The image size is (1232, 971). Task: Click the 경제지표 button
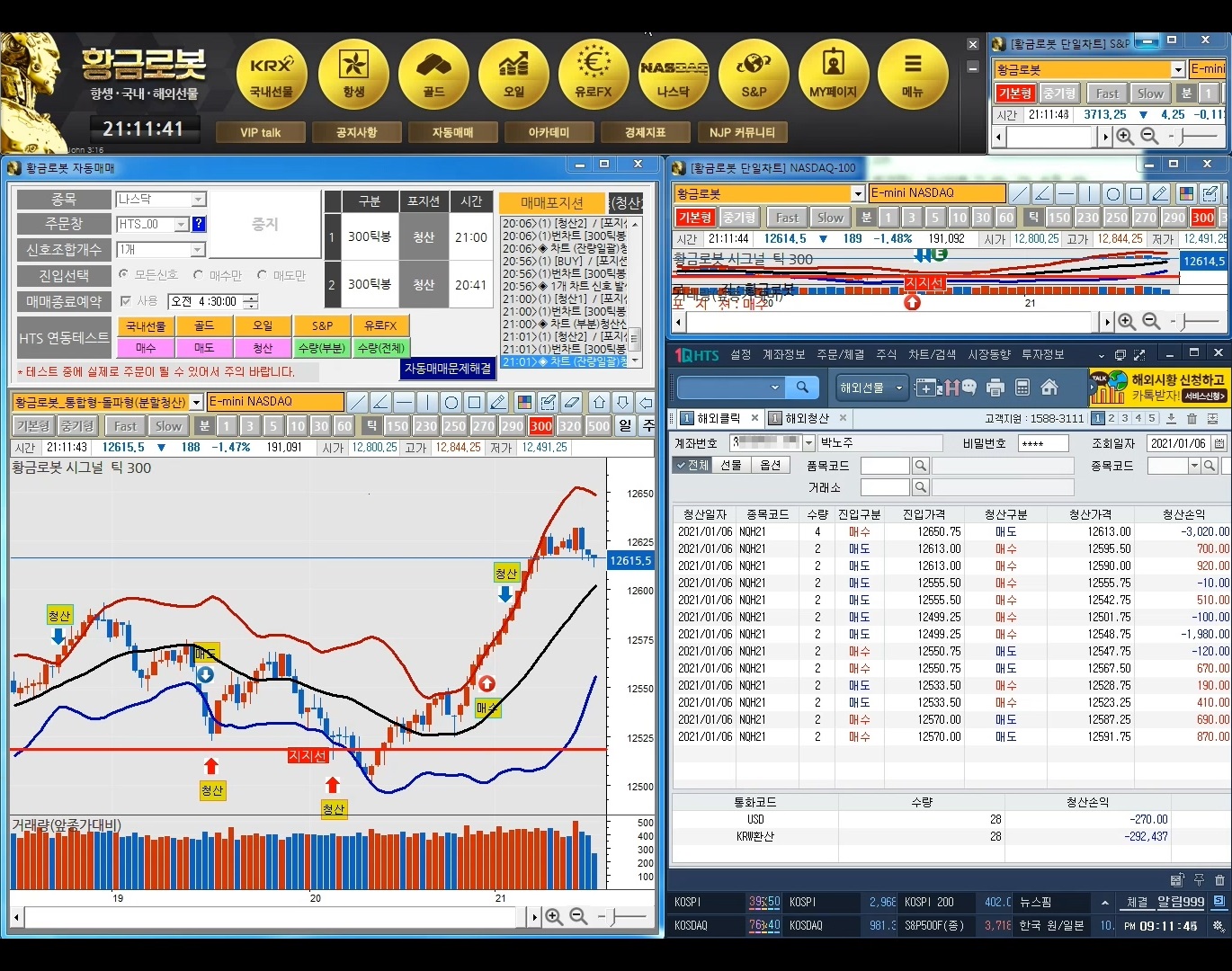pyautogui.click(x=646, y=132)
